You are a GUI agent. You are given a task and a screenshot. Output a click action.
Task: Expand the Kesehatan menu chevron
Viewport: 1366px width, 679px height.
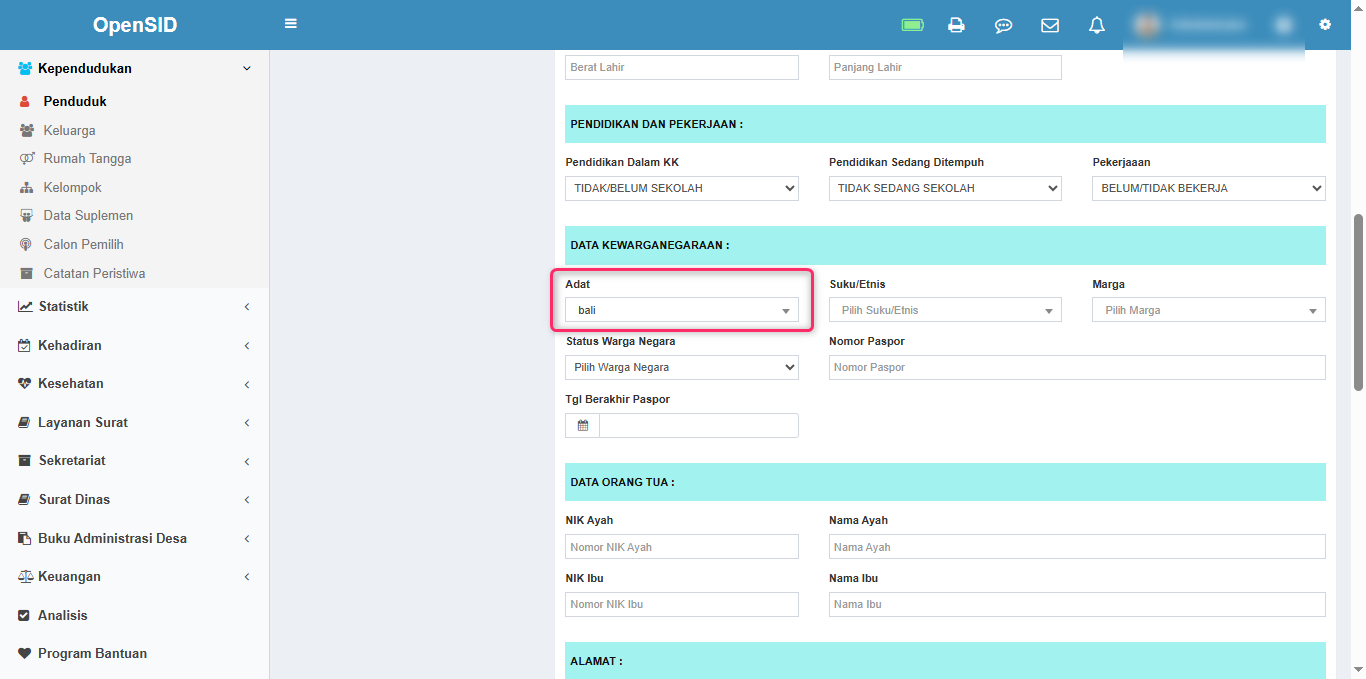[247, 384]
